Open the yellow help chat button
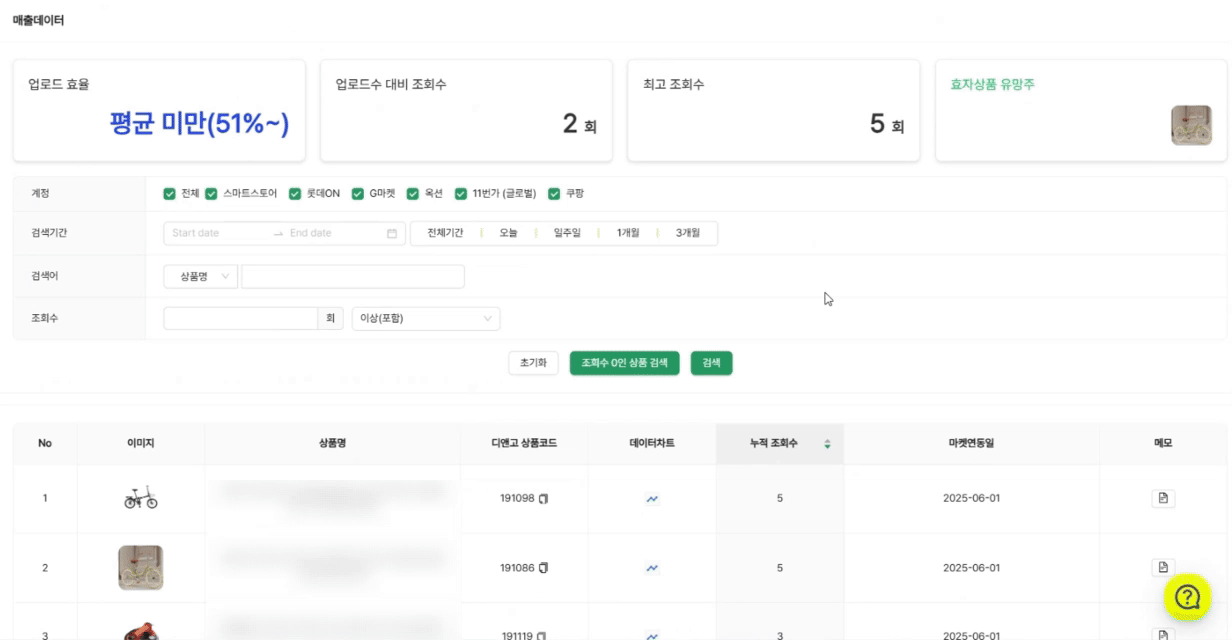This screenshot has height=640, width=1232. (x=1187, y=597)
